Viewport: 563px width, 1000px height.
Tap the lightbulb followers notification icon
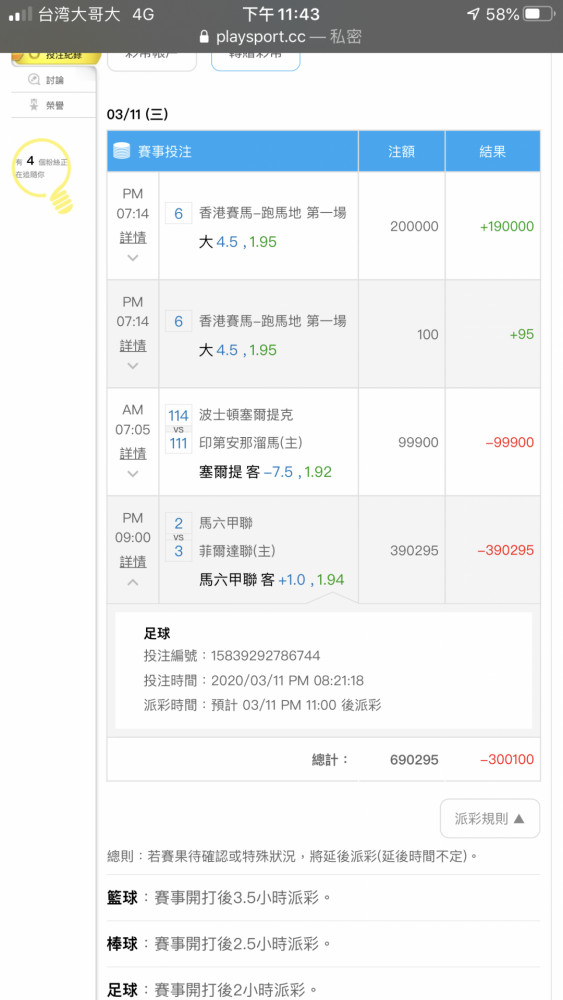pos(43,175)
